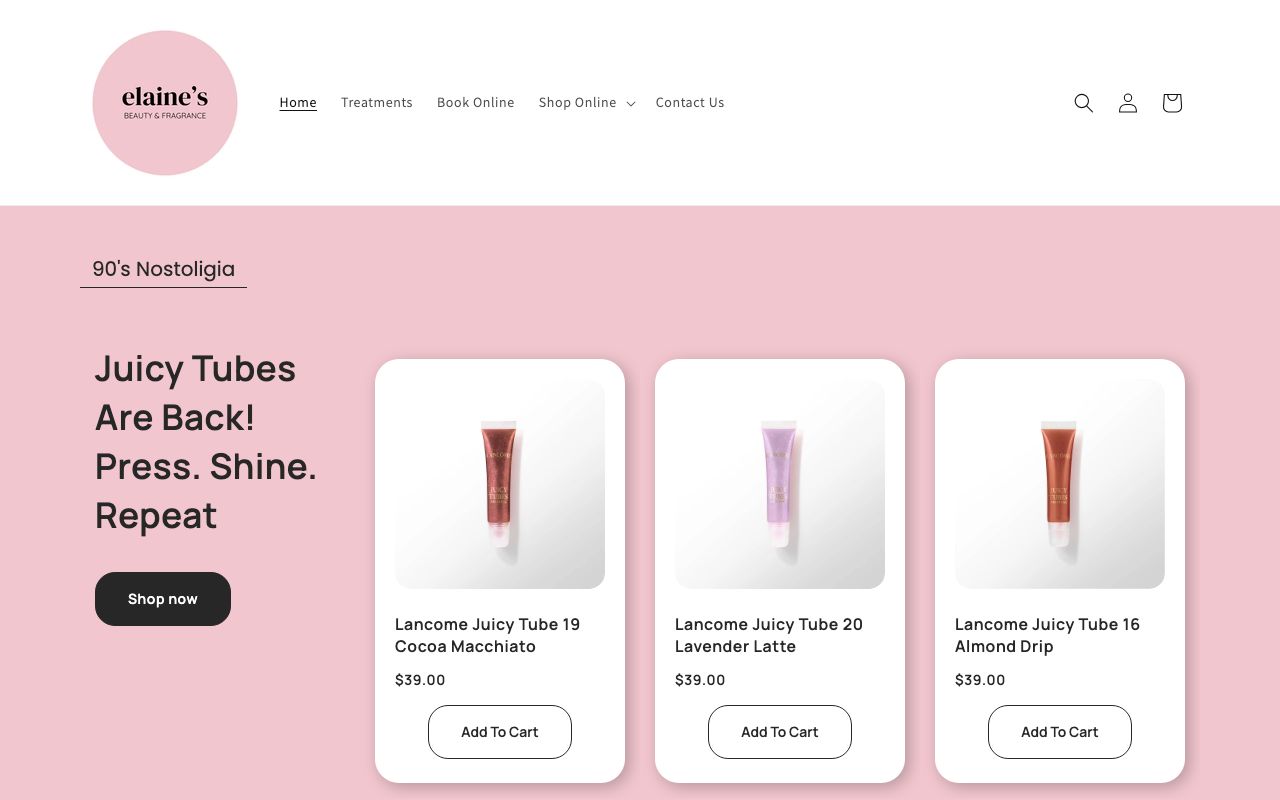Click the $39.00 price under Lavender Latte
Viewport: 1280px width, 800px height.
click(700, 680)
